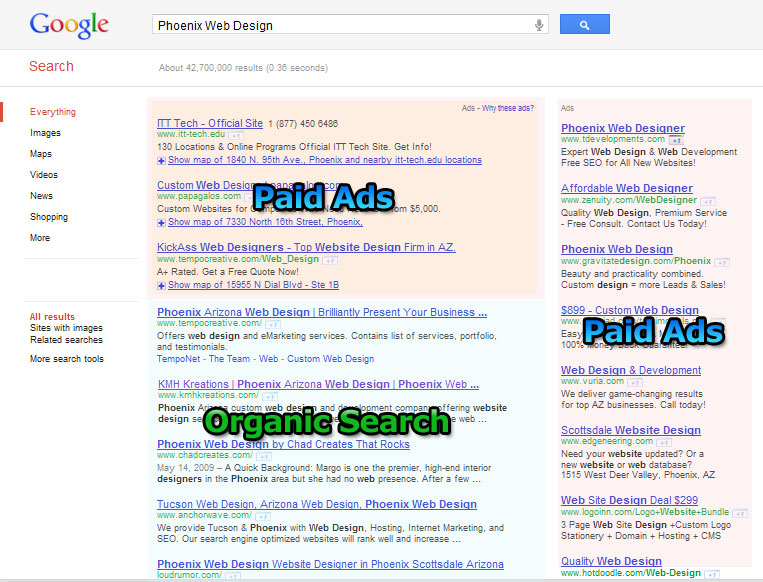The width and height of the screenshot is (763, 582).
Task: Click +1 button beside gravitatedesign.com/Phoenix
Action: (722, 262)
